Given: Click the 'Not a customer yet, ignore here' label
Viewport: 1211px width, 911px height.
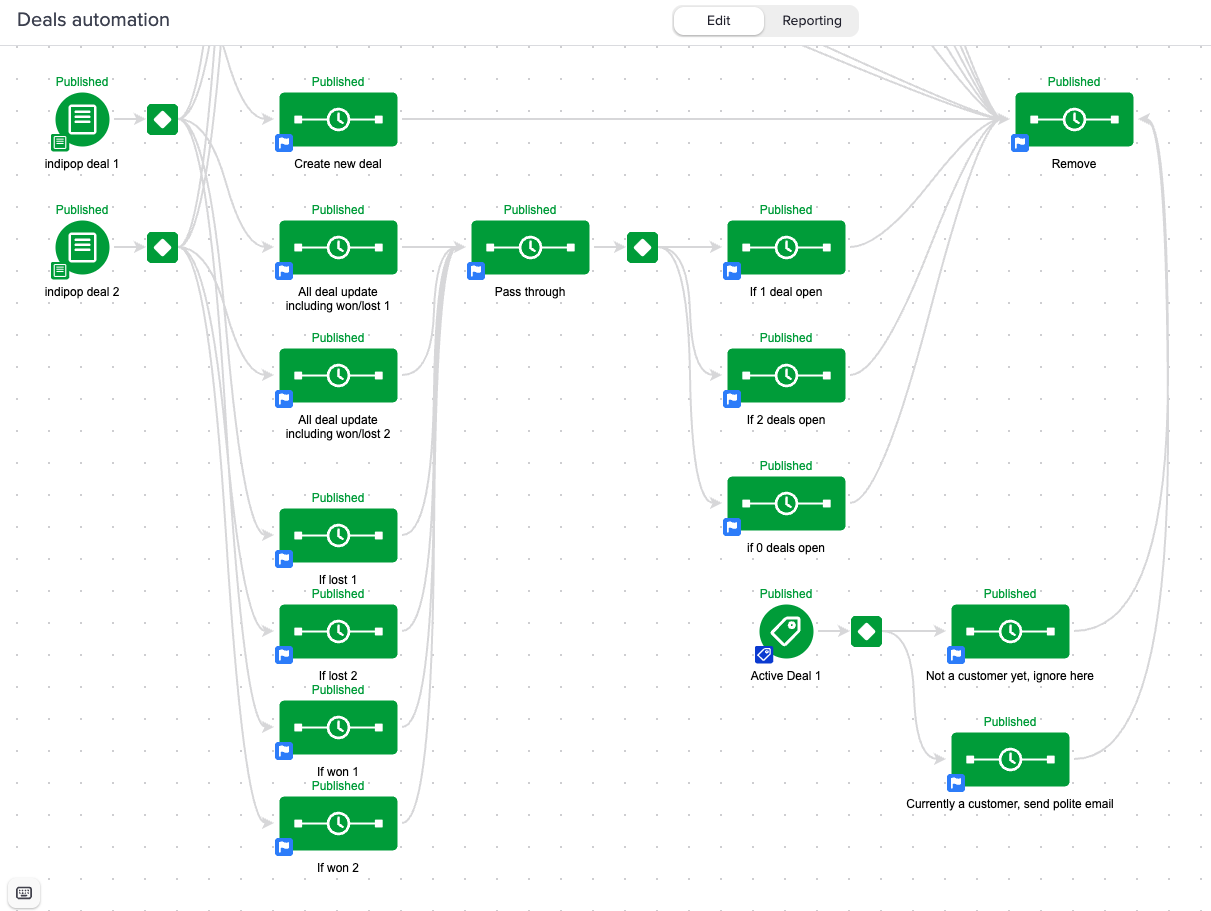Looking at the screenshot, I should (1010, 676).
